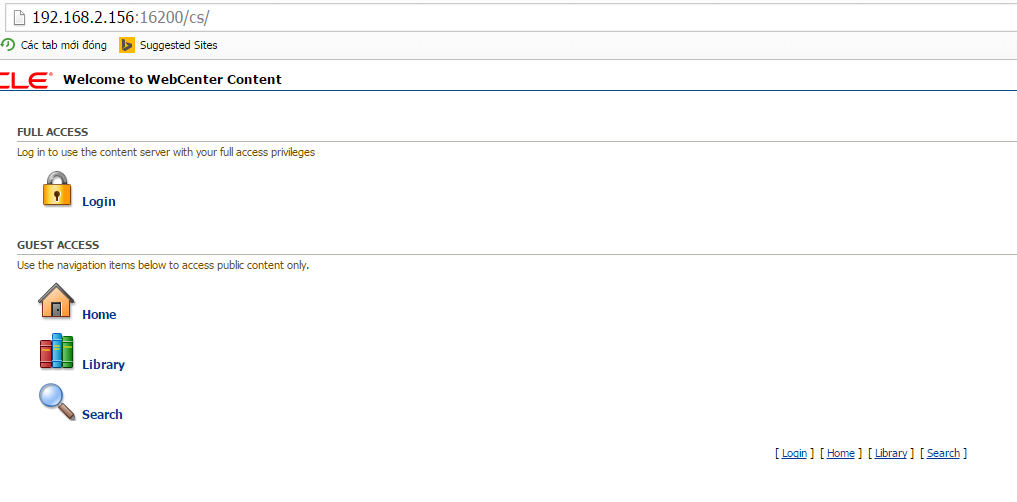
Task: Open the bold Library link beside the books
Action: click(103, 365)
